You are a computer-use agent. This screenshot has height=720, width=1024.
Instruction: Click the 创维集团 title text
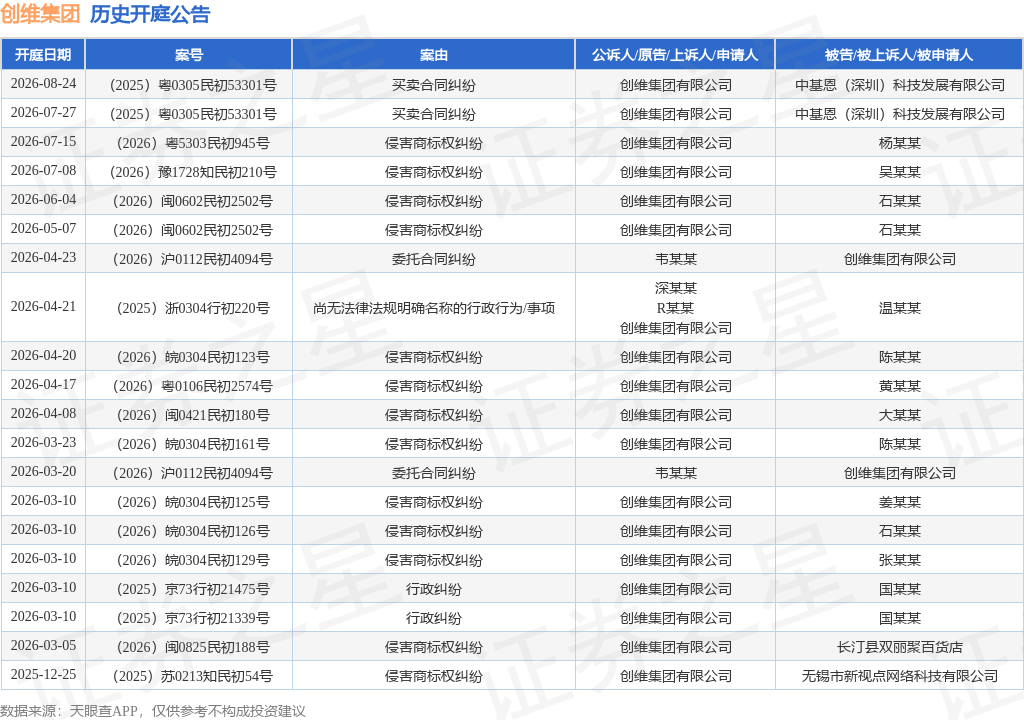pyautogui.click(x=40, y=14)
